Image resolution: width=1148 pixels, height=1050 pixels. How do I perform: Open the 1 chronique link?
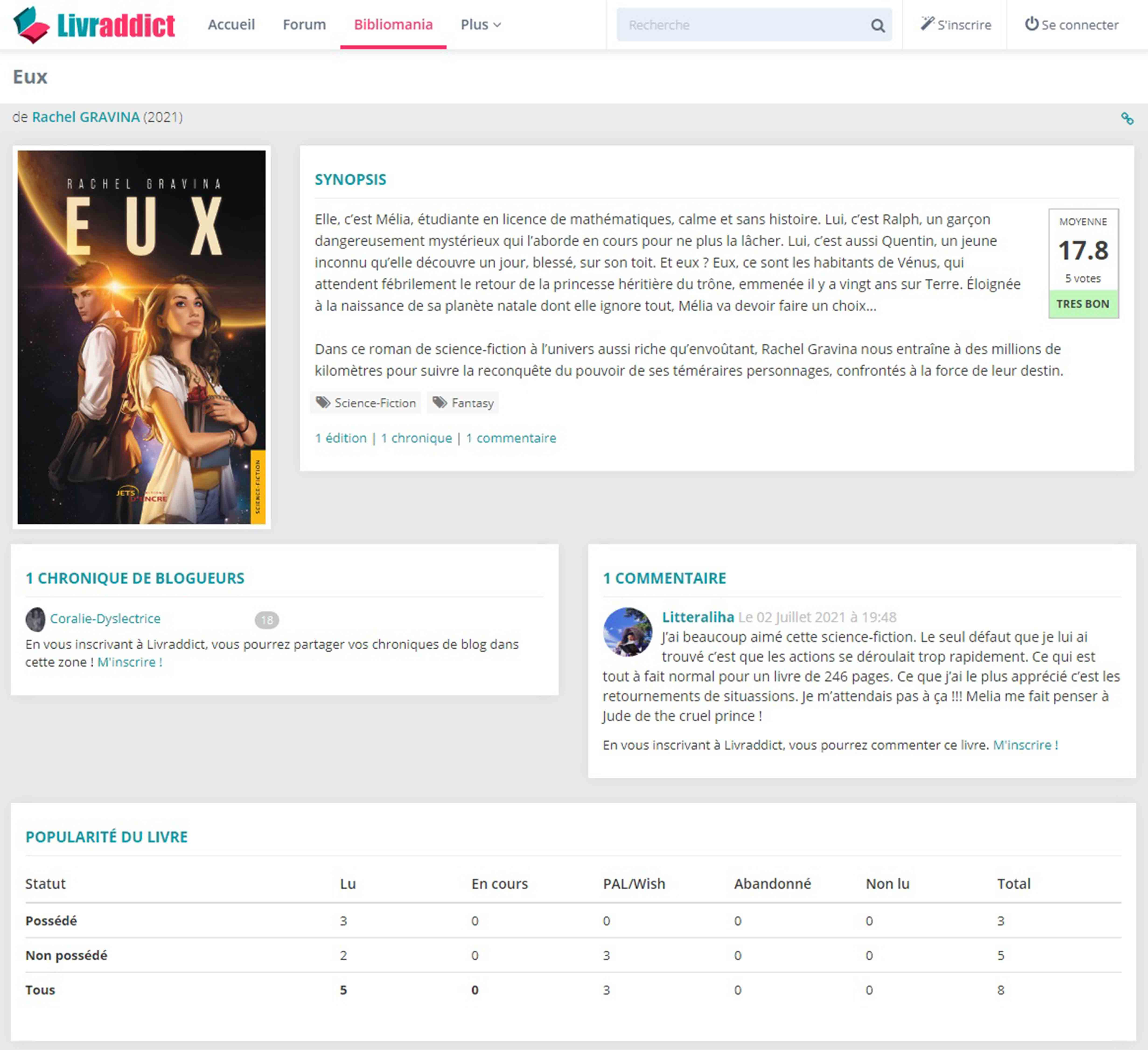[x=416, y=438]
